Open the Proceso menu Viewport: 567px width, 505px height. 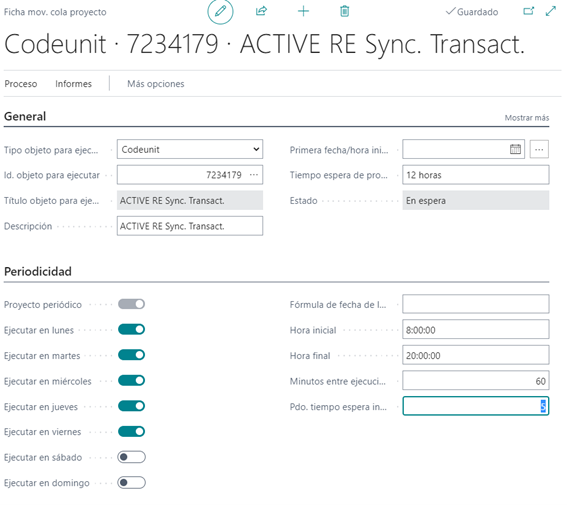click(x=21, y=84)
